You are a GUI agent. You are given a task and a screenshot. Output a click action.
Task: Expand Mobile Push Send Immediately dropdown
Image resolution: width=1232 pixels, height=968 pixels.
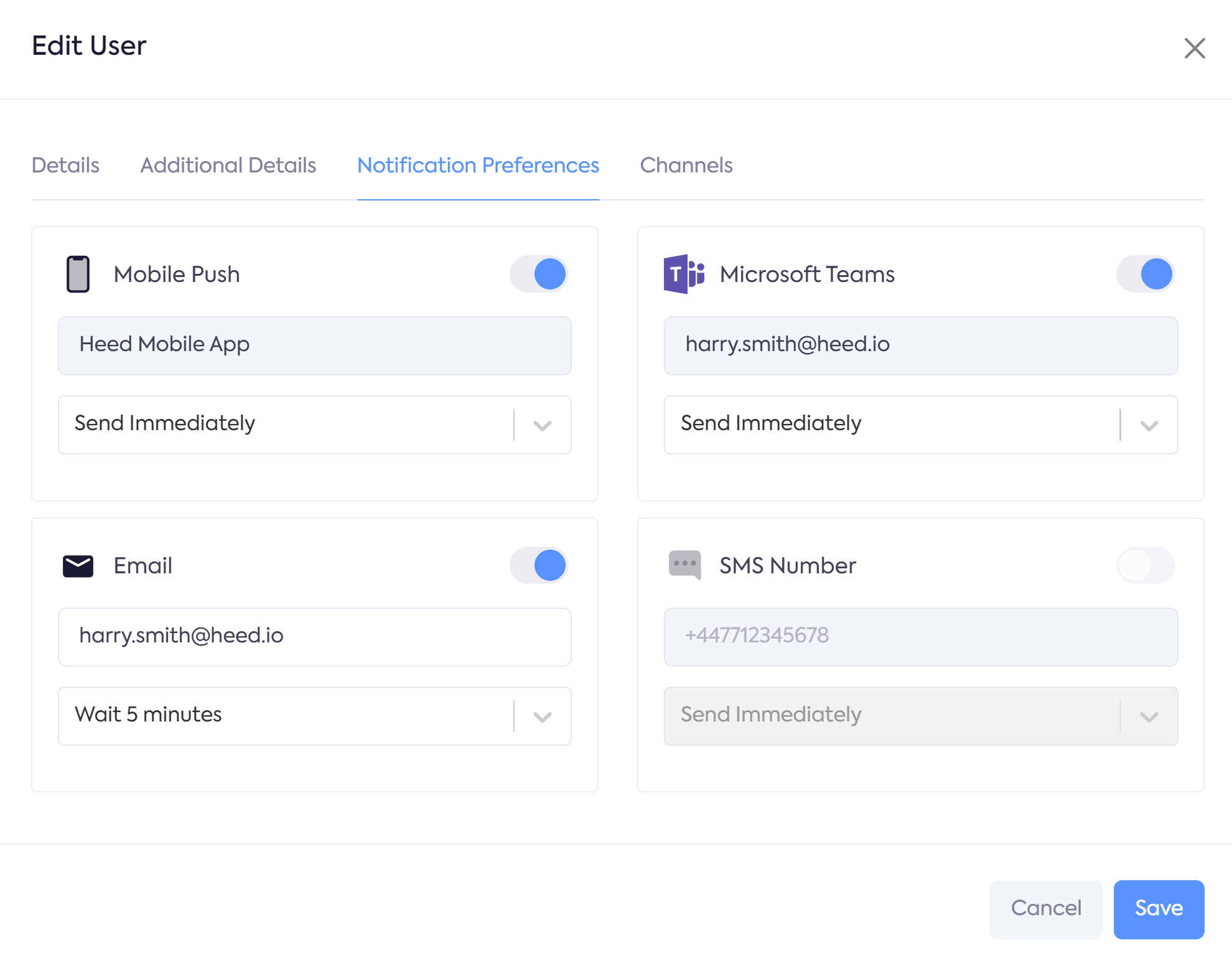pos(542,425)
